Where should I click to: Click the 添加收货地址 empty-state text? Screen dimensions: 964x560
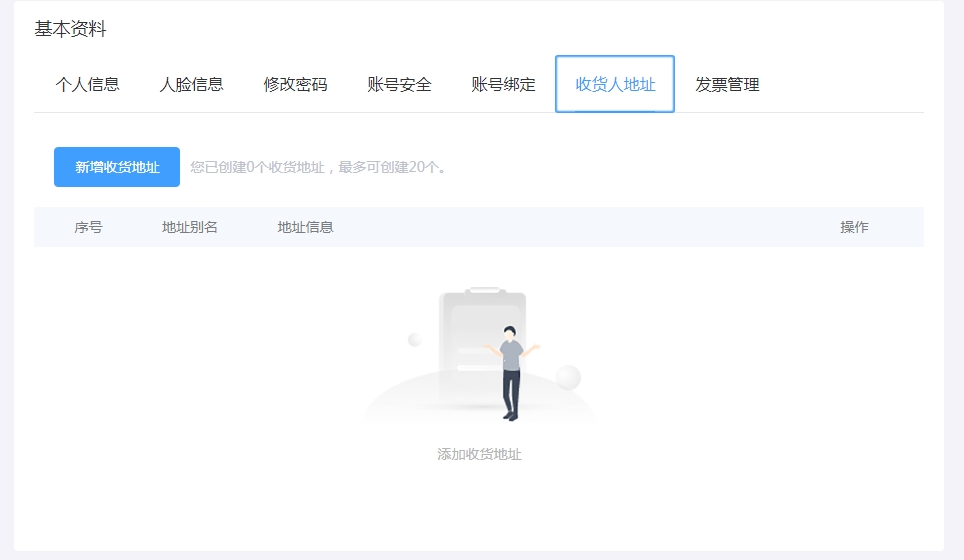tap(479, 454)
